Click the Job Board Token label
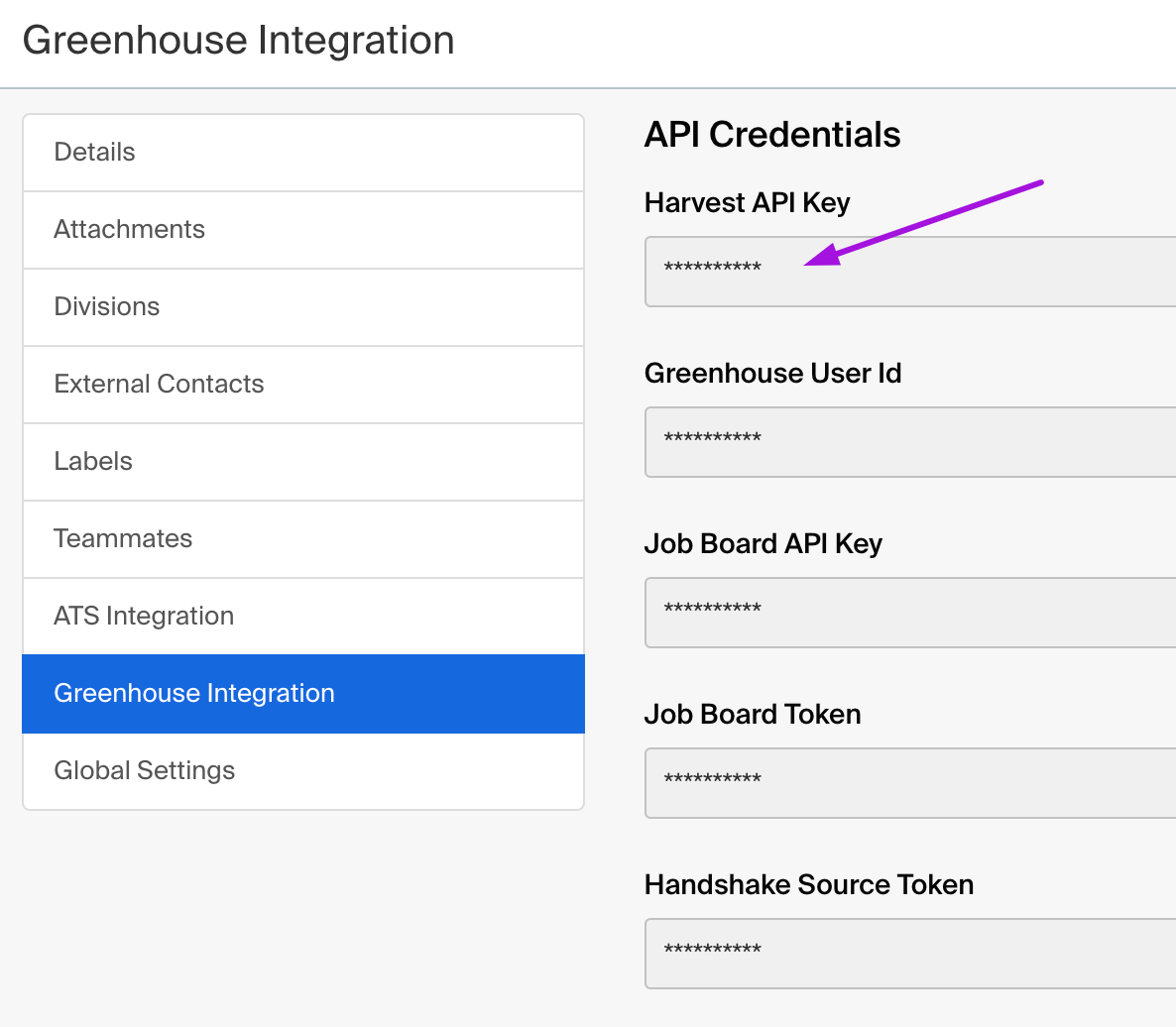Screen dimensions: 1176x1027 tap(753, 715)
